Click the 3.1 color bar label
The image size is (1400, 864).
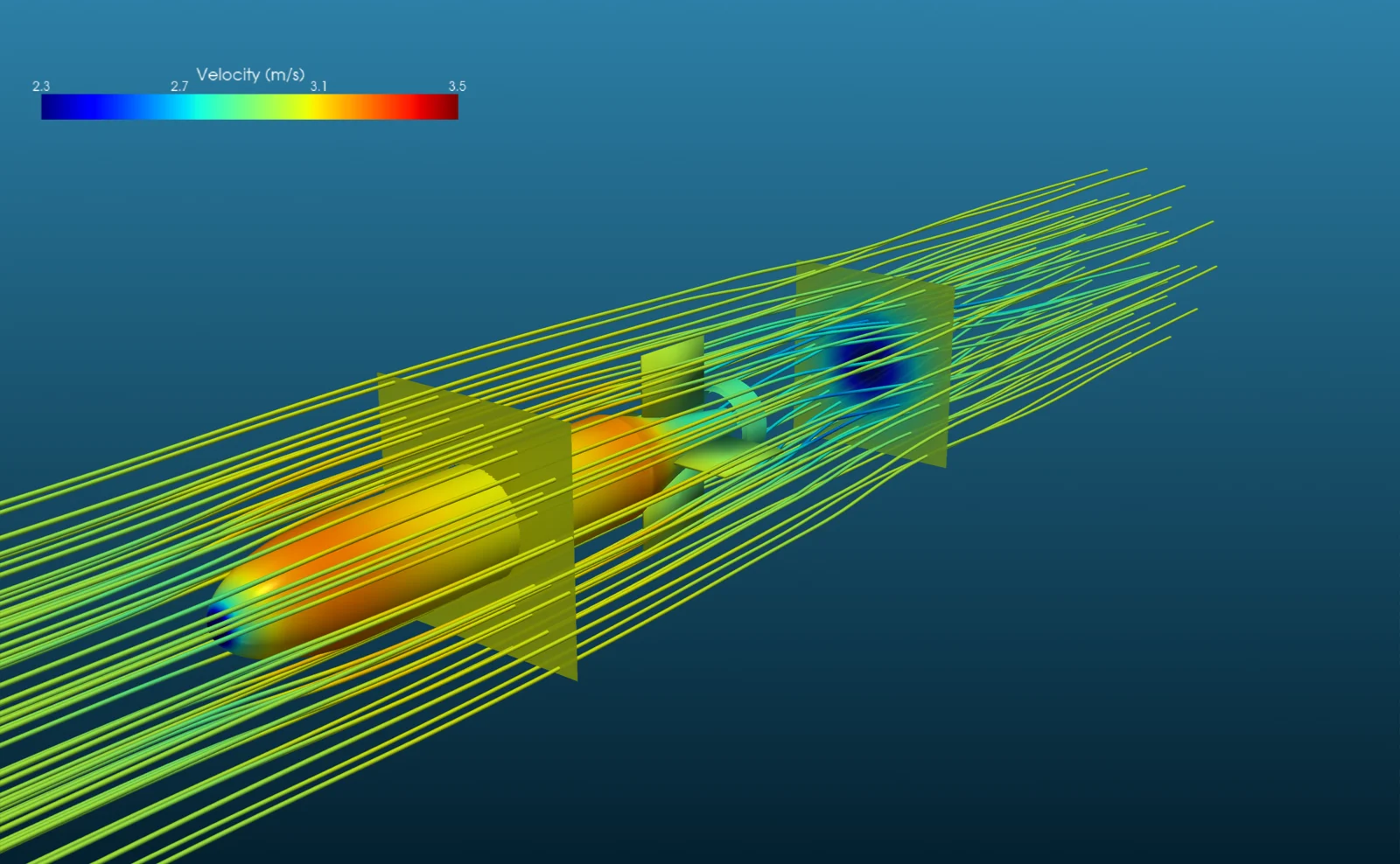pos(318,86)
